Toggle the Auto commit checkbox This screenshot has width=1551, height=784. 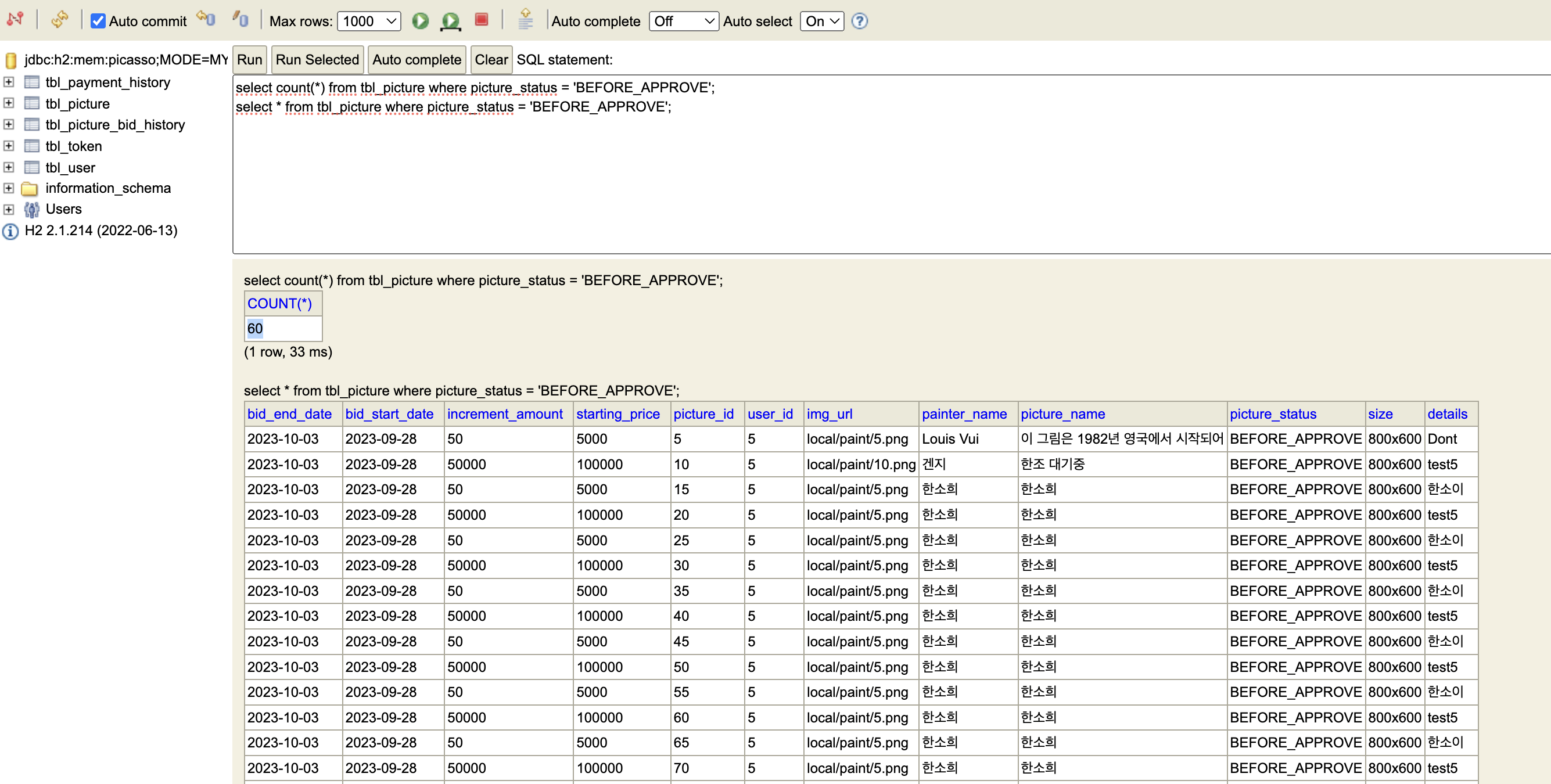98,21
